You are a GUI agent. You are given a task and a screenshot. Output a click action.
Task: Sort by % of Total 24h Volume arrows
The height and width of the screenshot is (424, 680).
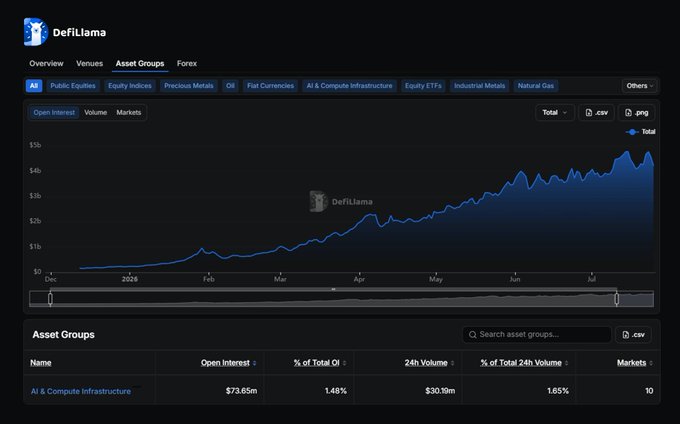(x=566, y=363)
